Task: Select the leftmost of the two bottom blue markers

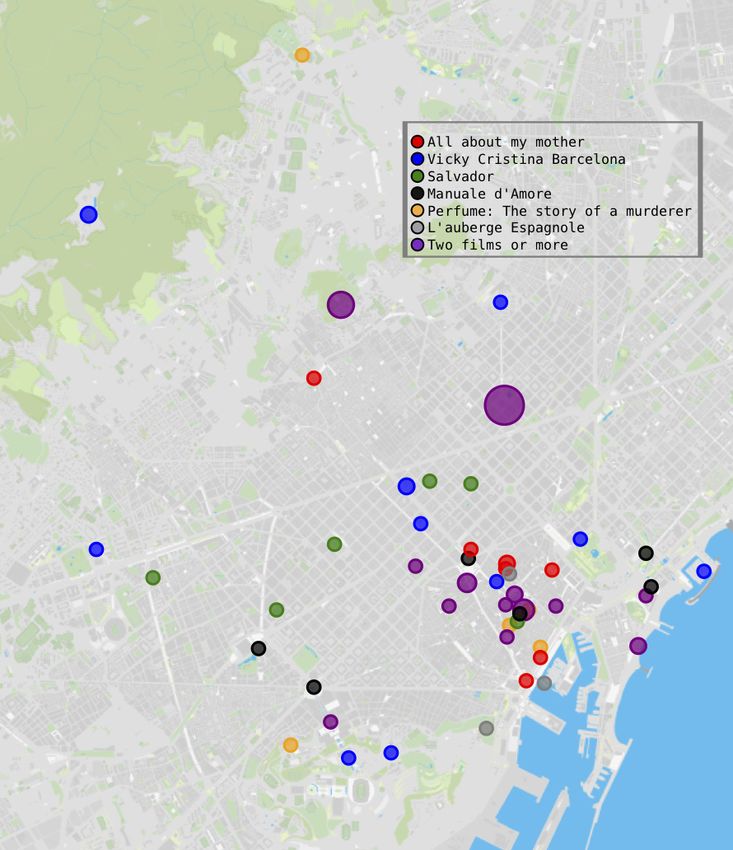Action: coord(349,758)
